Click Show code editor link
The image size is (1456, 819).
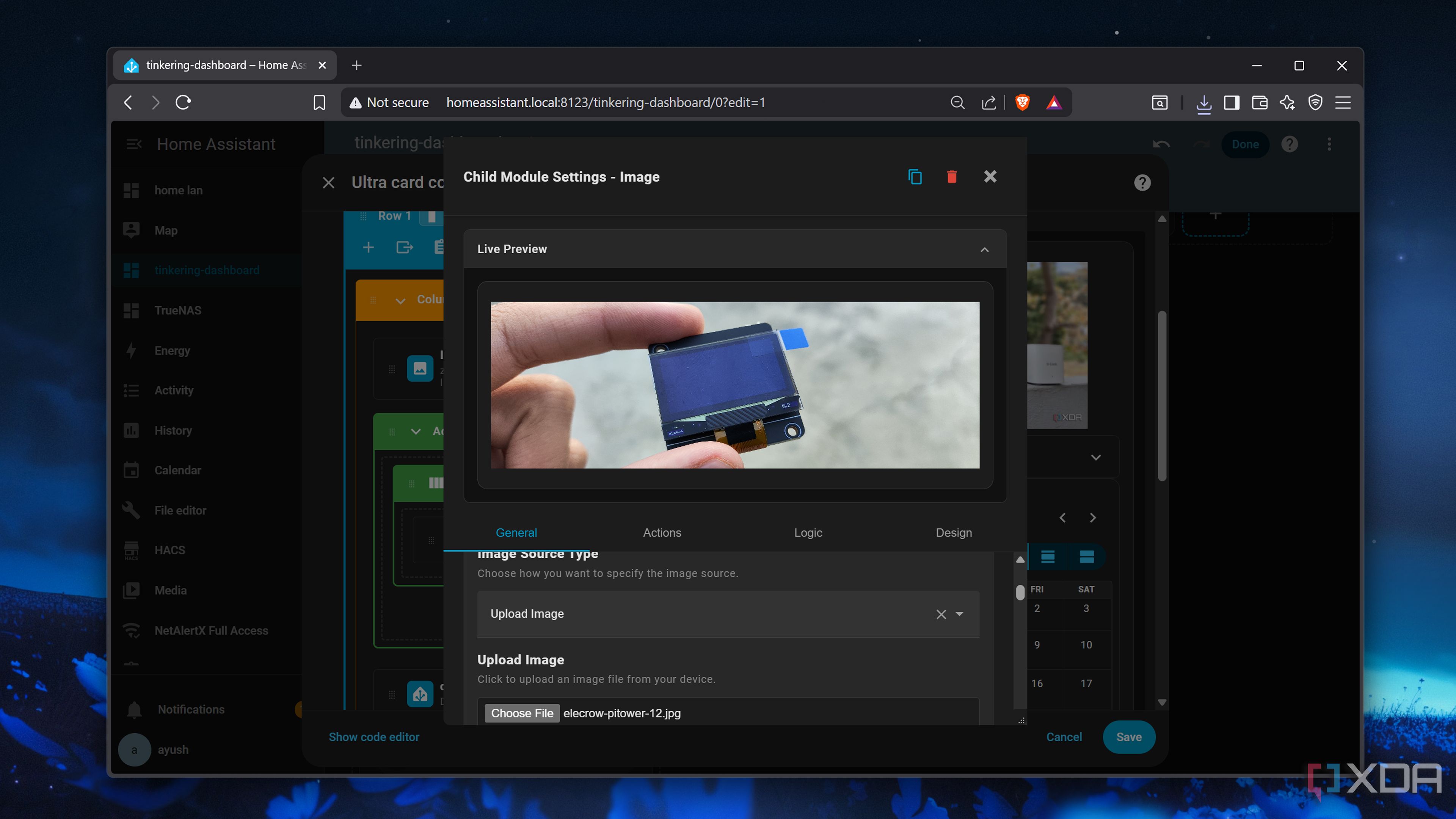[373, 737]
